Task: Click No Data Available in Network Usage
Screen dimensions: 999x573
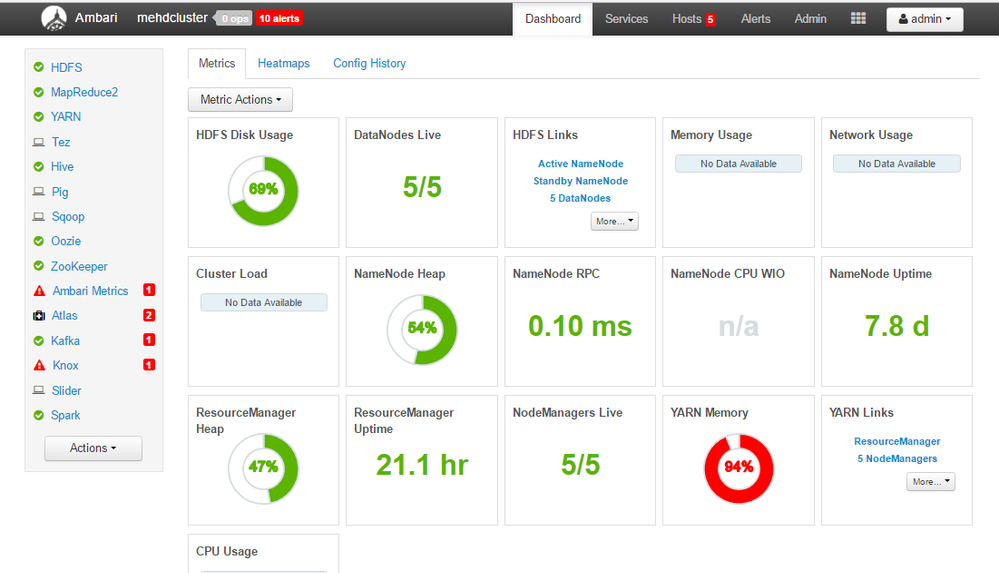Action: pos(896,164)
